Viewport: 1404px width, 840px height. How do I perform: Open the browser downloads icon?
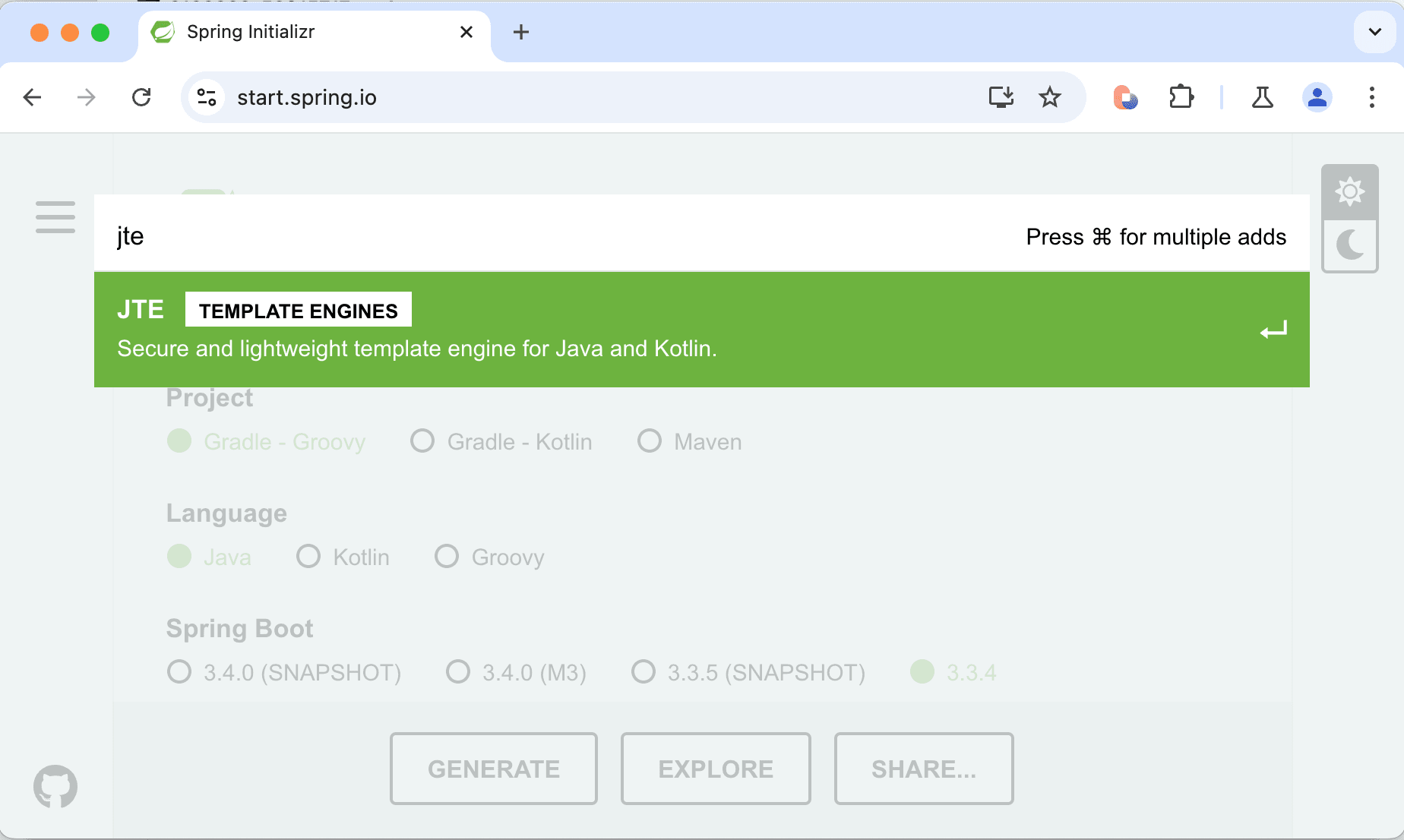point(1001,97)
